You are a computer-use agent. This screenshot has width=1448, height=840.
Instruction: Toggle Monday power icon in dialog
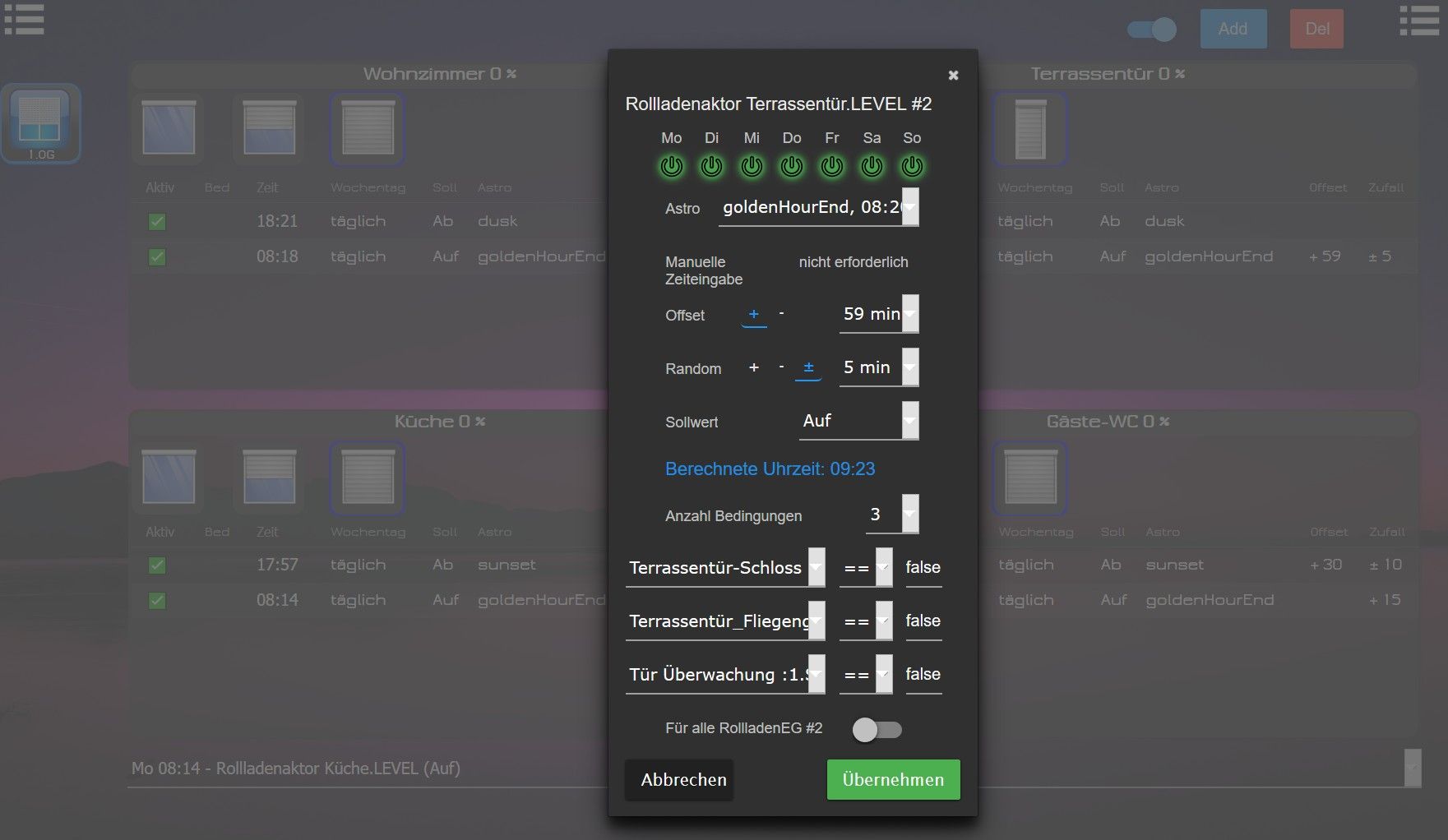(671, 167)
